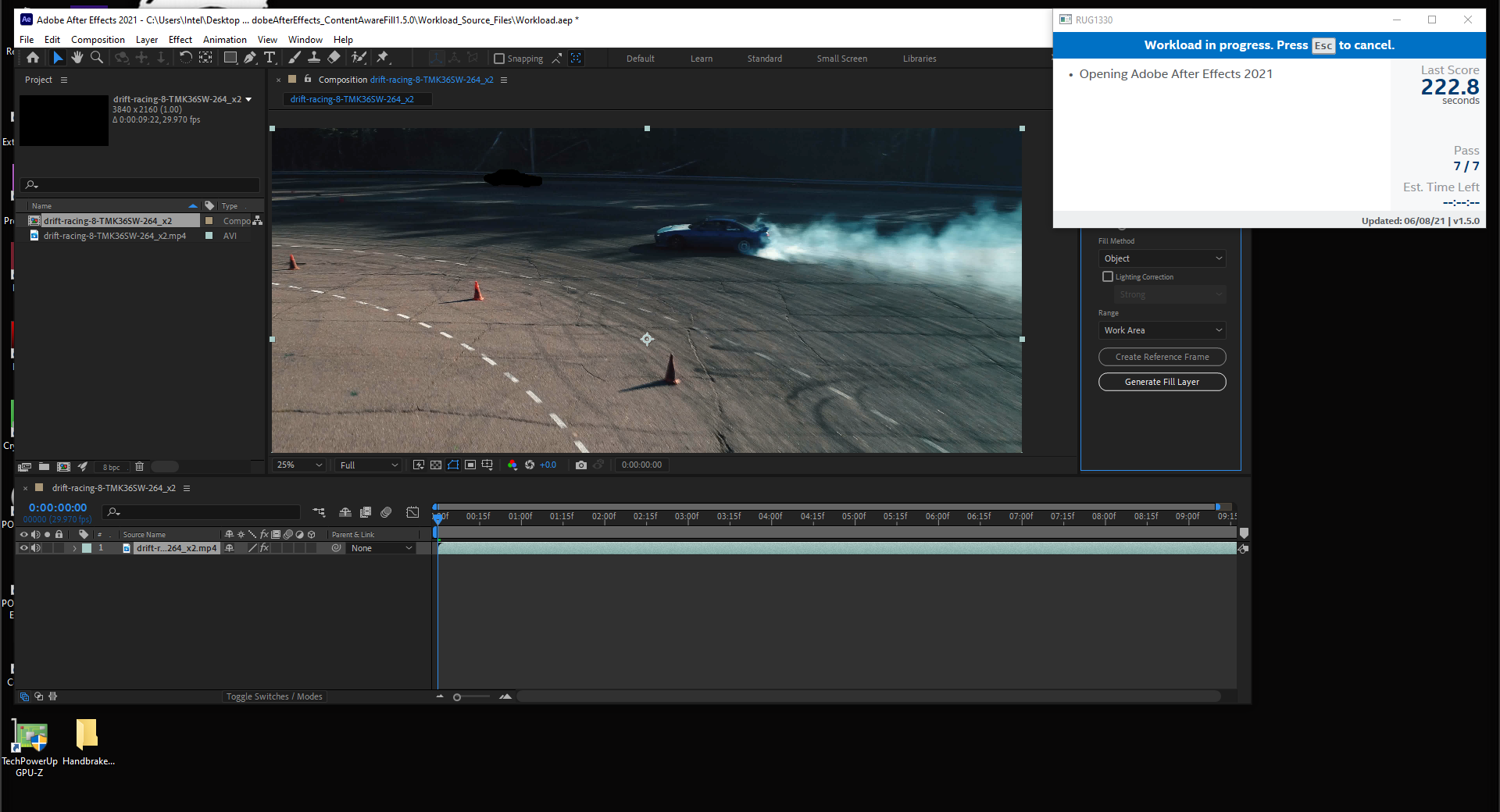The height and width of the screenshot is (812, 1500).
Task: Select the Selection arrow tool
Action: coord(58,58)
